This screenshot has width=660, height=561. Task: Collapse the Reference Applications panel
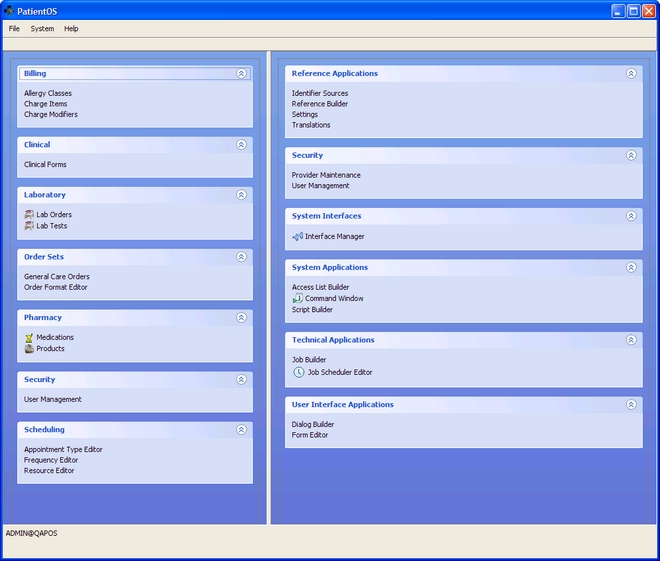point(631,74)
